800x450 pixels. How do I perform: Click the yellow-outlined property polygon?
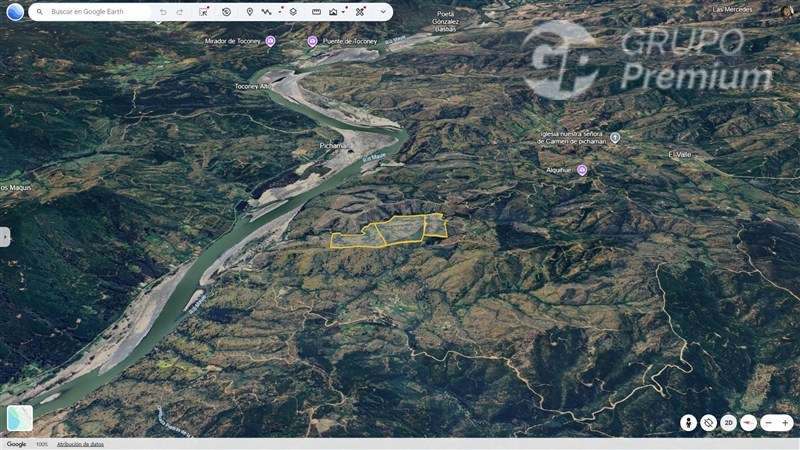tap(389, 232)
